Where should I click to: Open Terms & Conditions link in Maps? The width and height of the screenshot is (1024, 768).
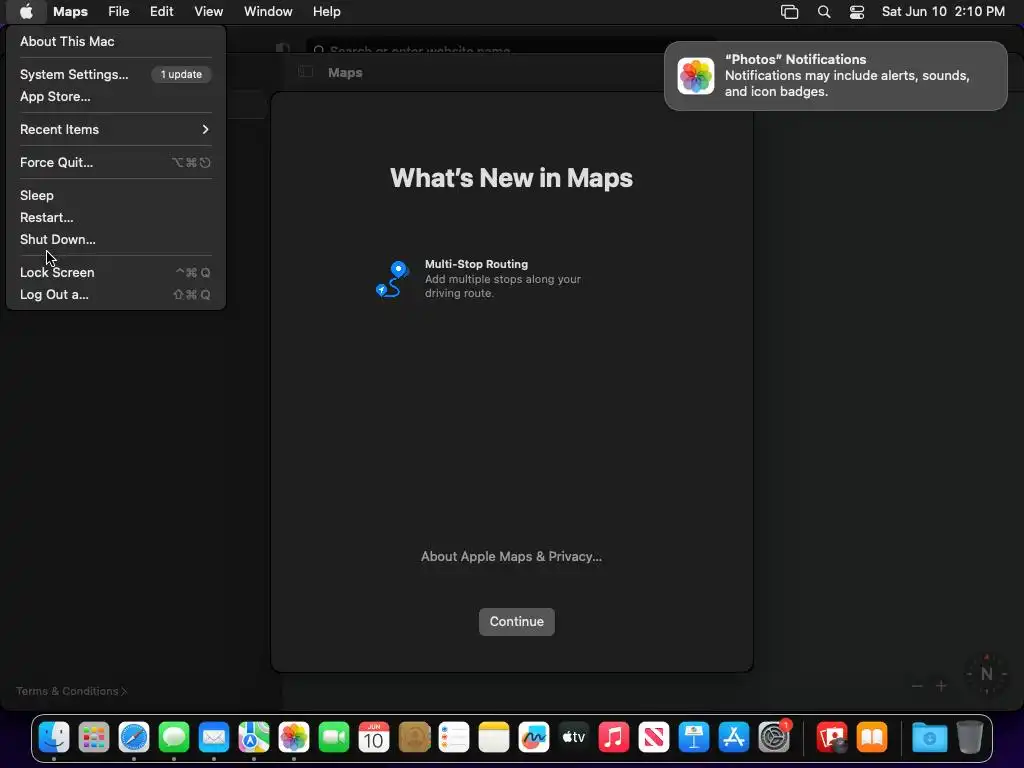point(71,691)
